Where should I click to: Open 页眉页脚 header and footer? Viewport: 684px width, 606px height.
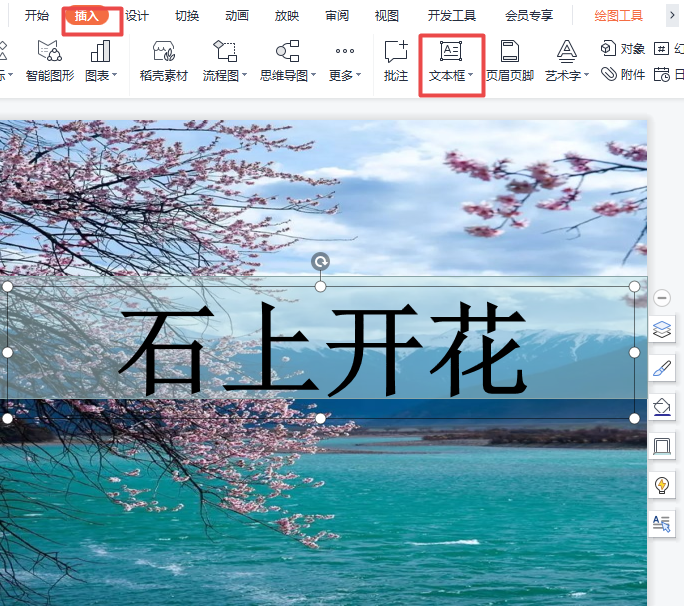[510, 61]
